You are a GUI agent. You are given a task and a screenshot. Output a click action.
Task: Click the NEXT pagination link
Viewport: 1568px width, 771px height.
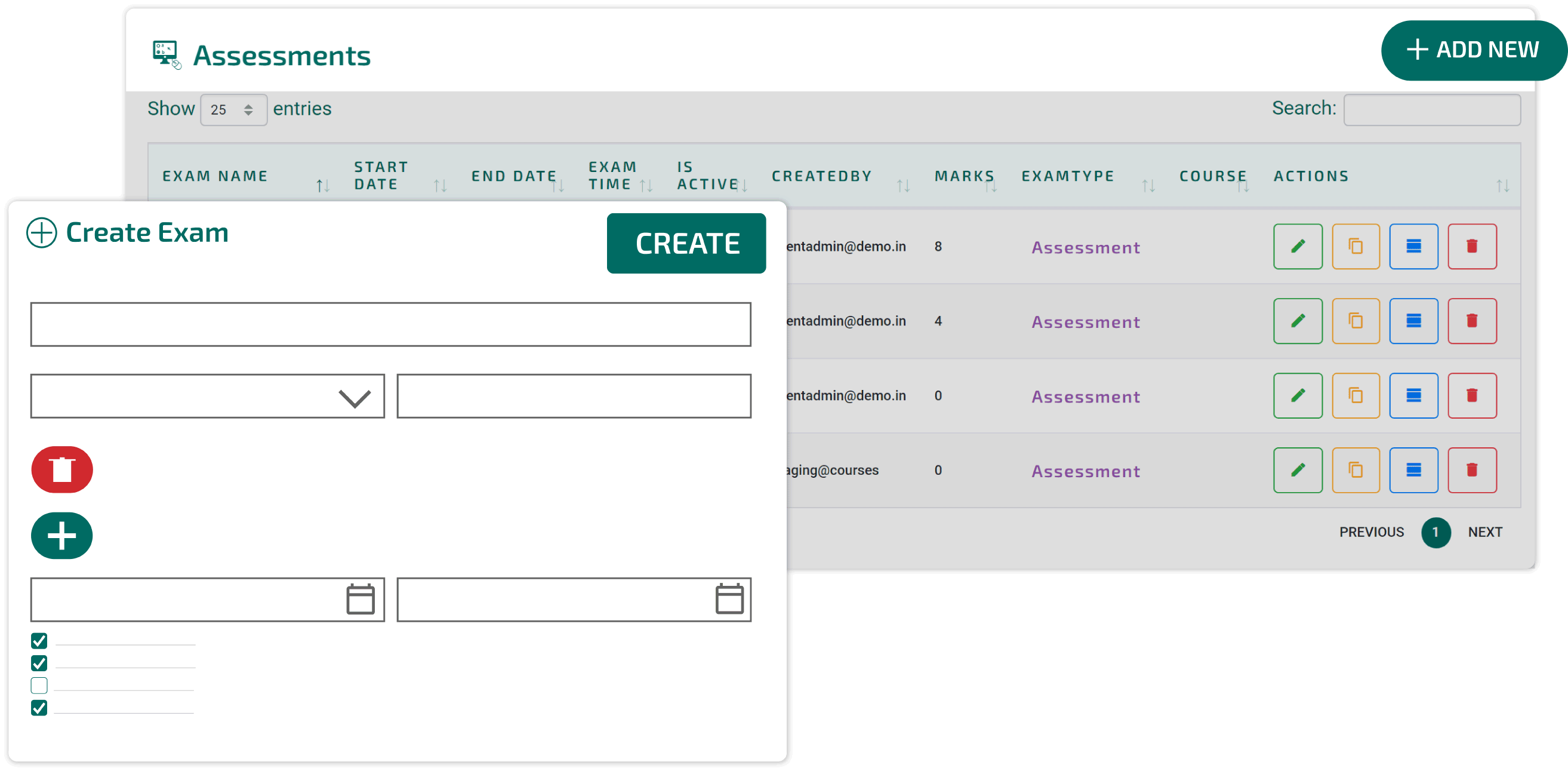[1485, 532]
